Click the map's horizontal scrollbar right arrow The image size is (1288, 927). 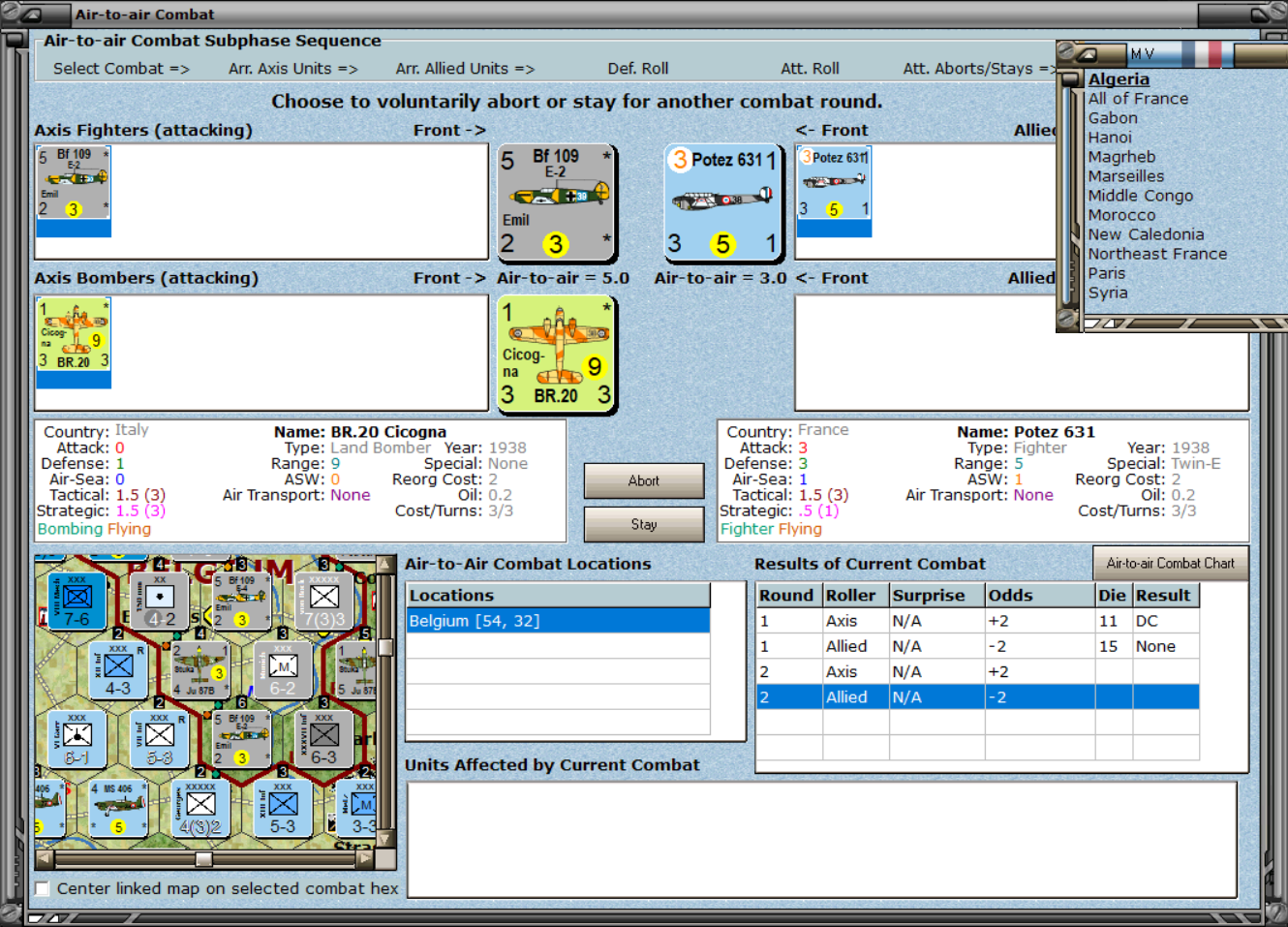click(365, 858)
